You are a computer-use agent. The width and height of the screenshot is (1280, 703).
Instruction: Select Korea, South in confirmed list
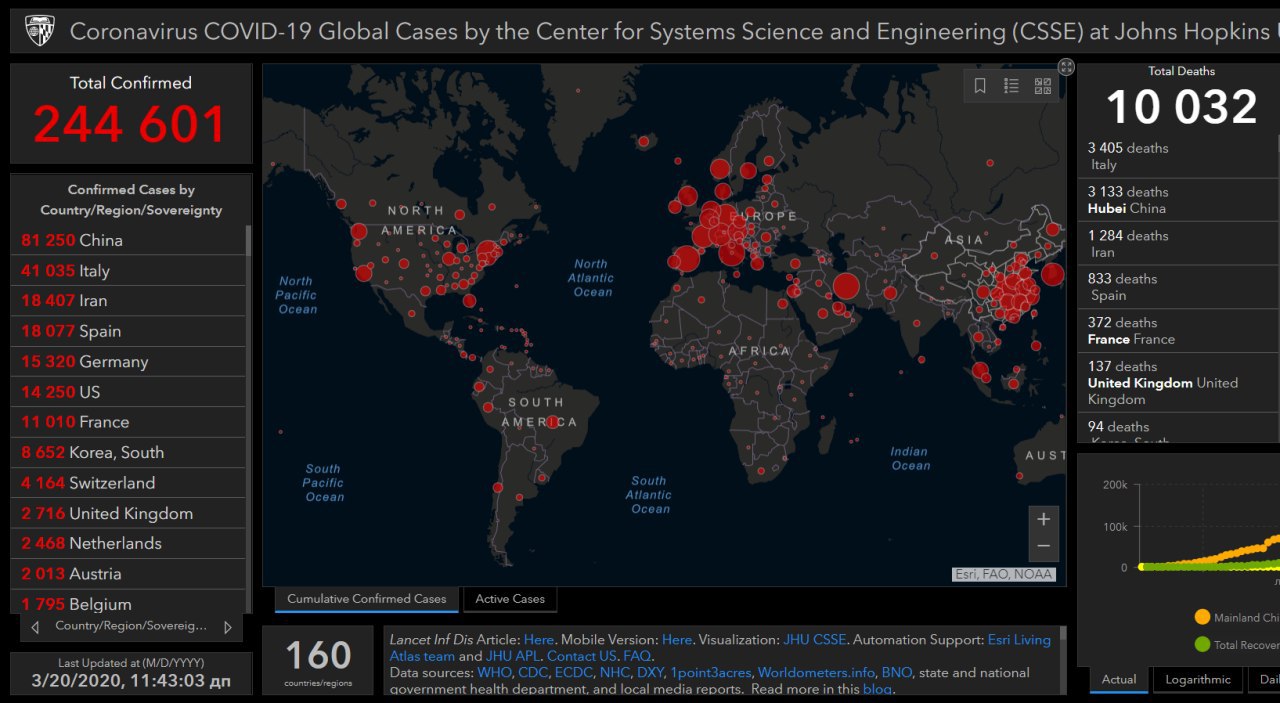[x=128, y=452]
